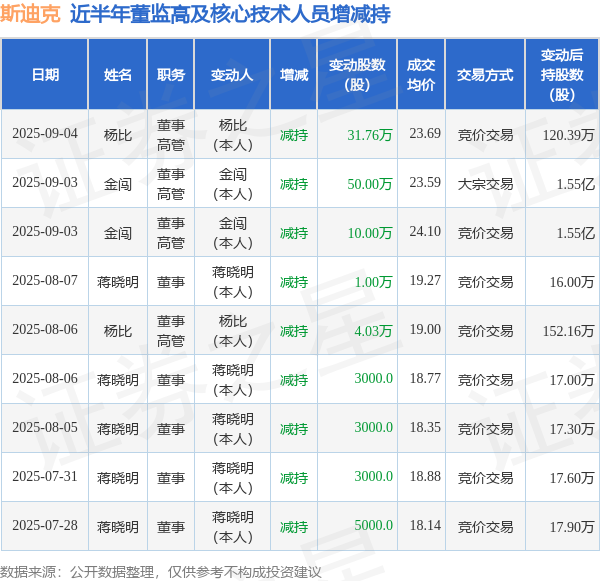Click the 变动人 column header
Image resolution: width=600 pixels, height=581 pixels.
point(232,75)
